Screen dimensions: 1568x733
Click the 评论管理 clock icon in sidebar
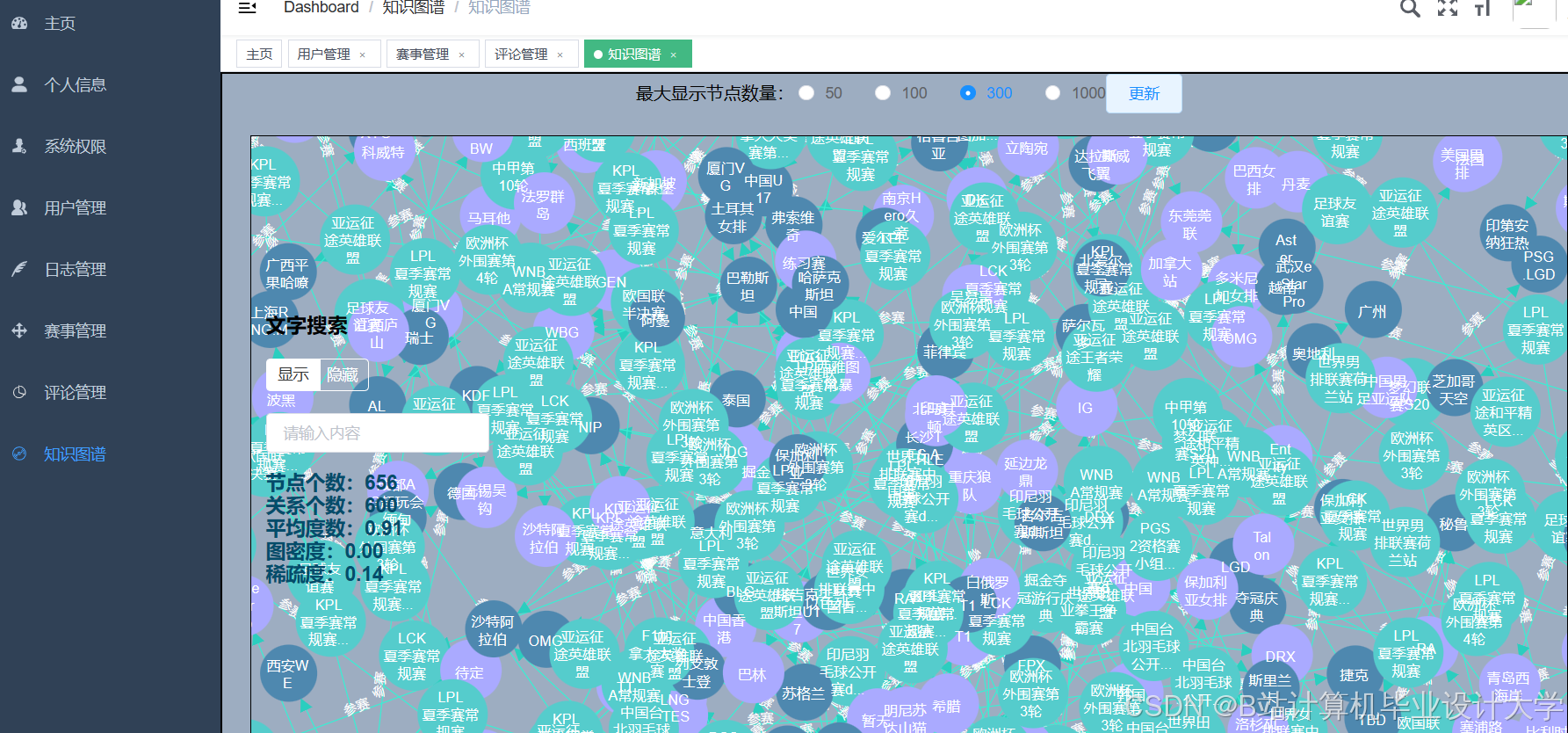coord(19,392)
